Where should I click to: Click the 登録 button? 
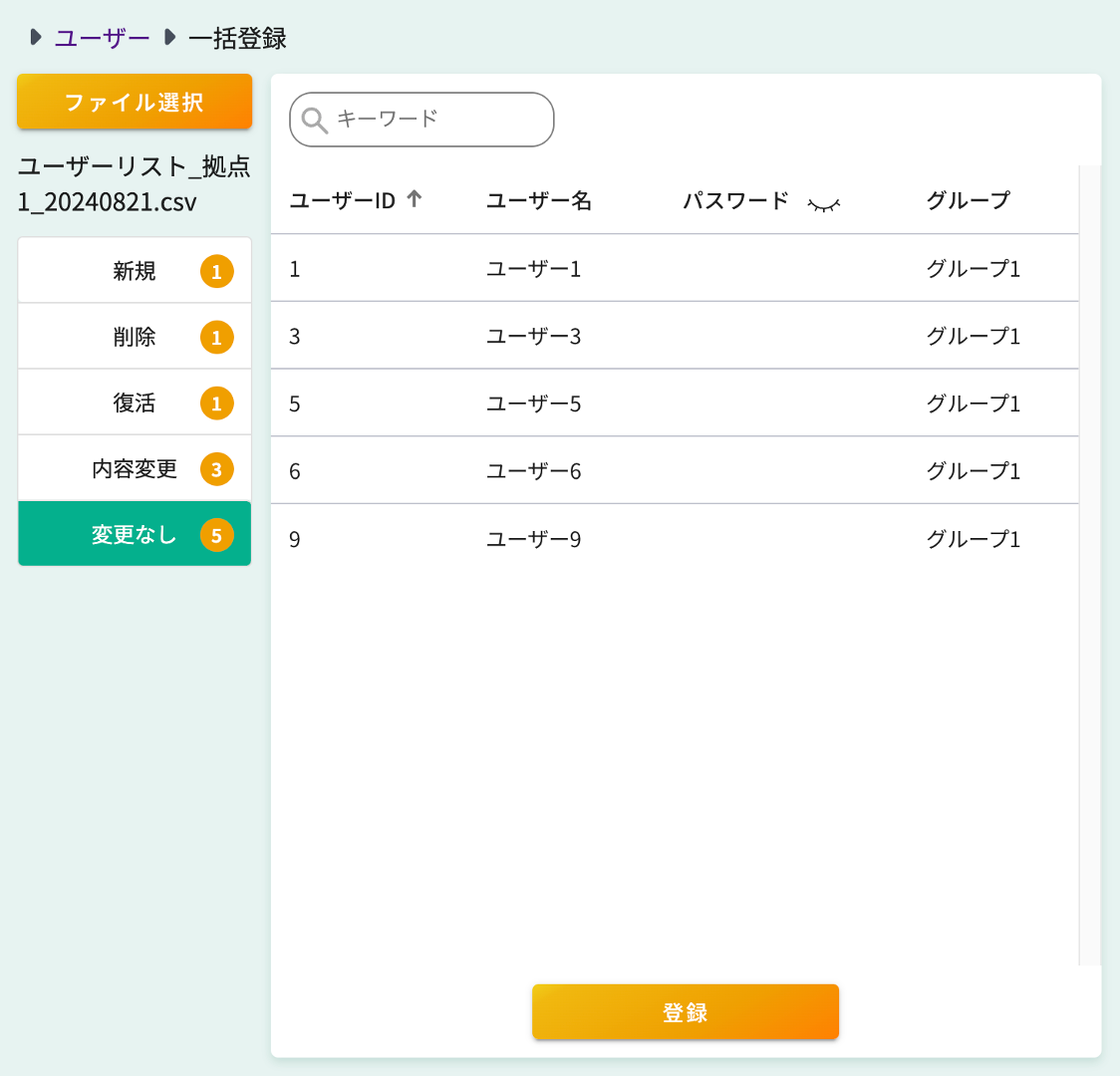(x=686, y=1012)
